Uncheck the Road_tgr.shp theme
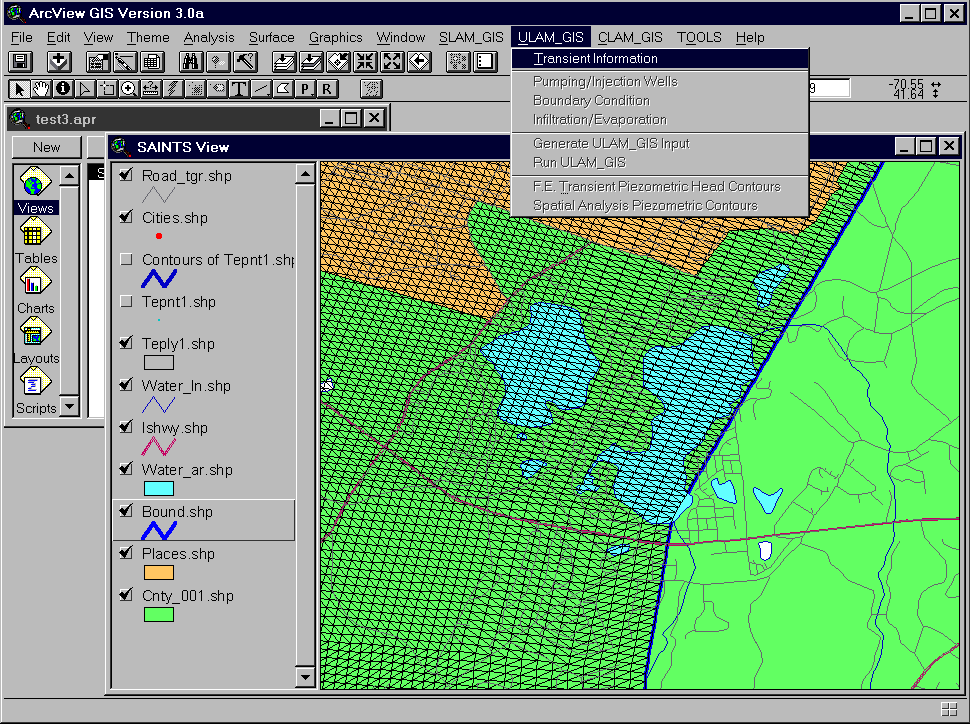The width and height of the screenshot is (970, 724). click(x=126, y=175)
